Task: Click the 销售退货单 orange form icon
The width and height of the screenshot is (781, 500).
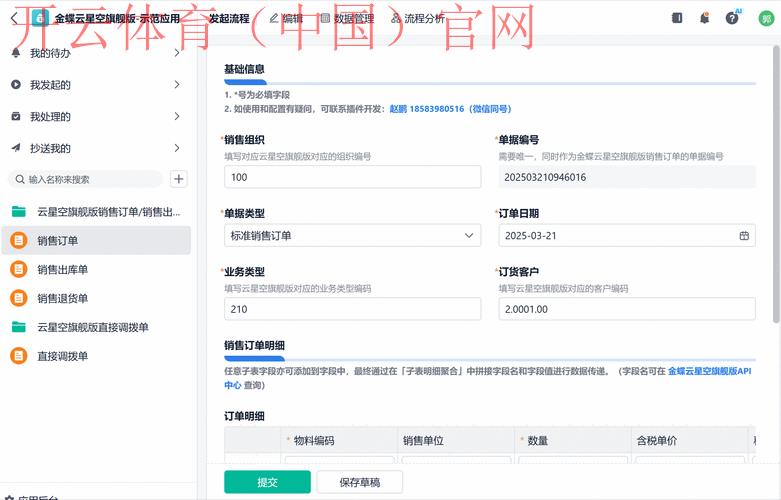Action: (19, 298)
